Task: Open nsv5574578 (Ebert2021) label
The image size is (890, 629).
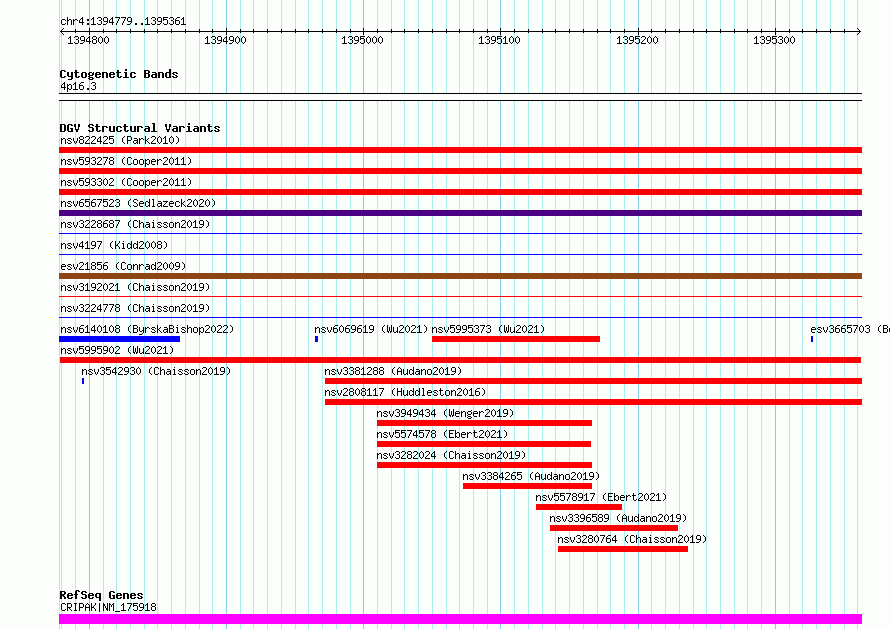Action: [442, 434]
